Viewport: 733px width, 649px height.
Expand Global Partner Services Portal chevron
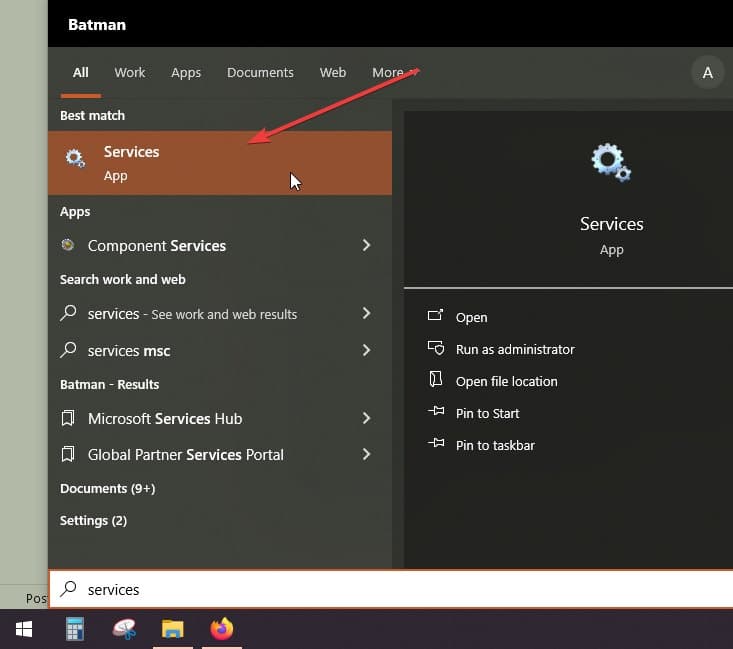(x=366, y=454)
